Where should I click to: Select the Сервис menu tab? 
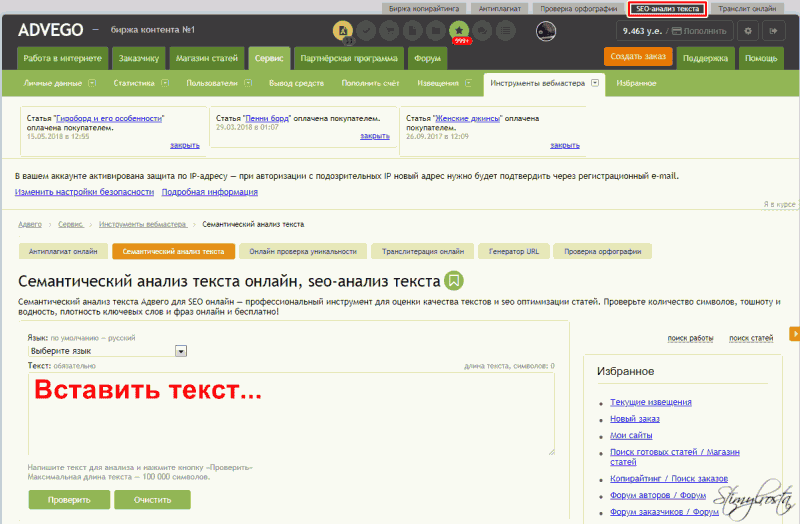click(269, 59)
